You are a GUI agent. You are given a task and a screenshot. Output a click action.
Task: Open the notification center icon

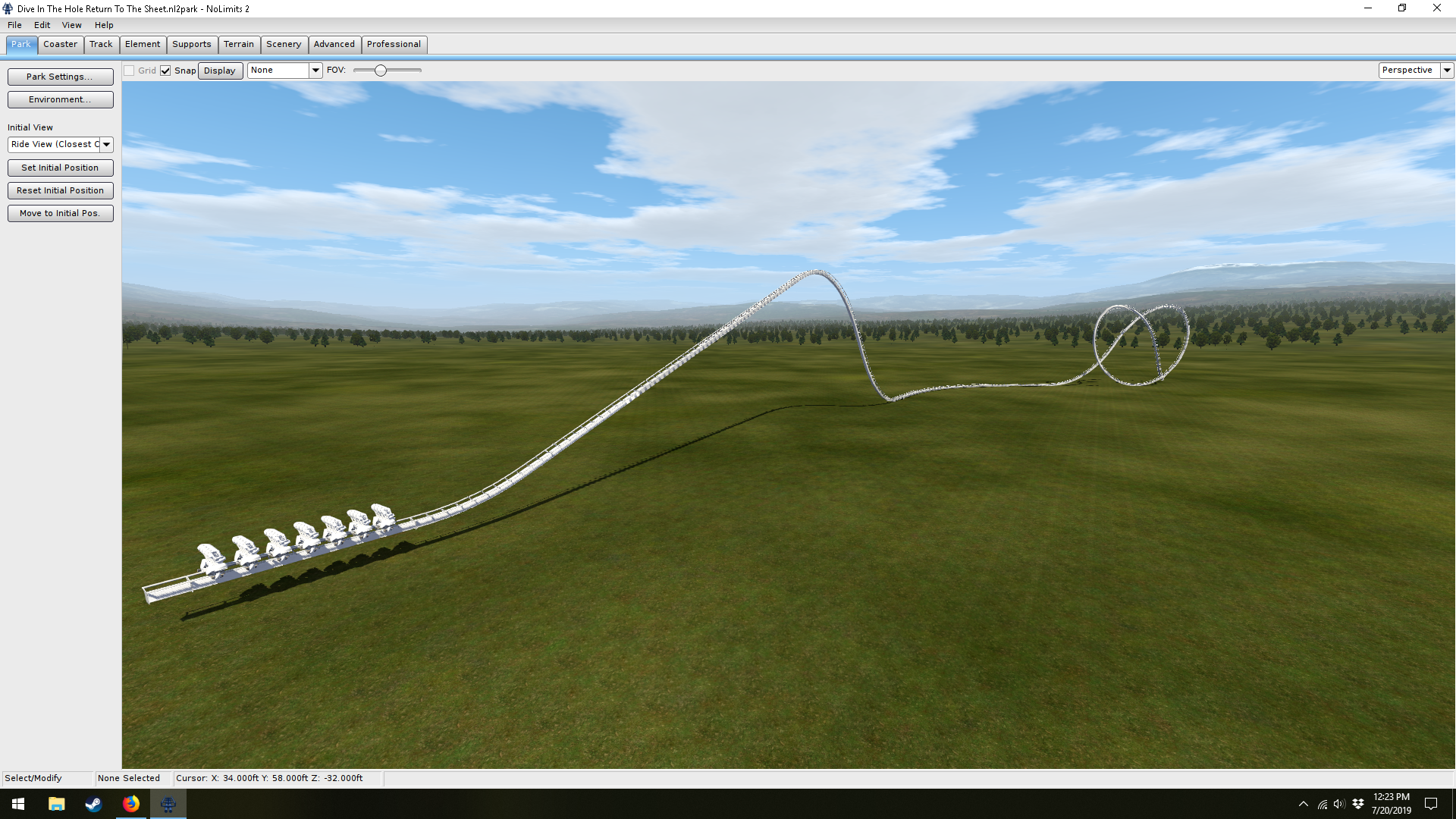pyautogui.click(x=1431, y=804)
